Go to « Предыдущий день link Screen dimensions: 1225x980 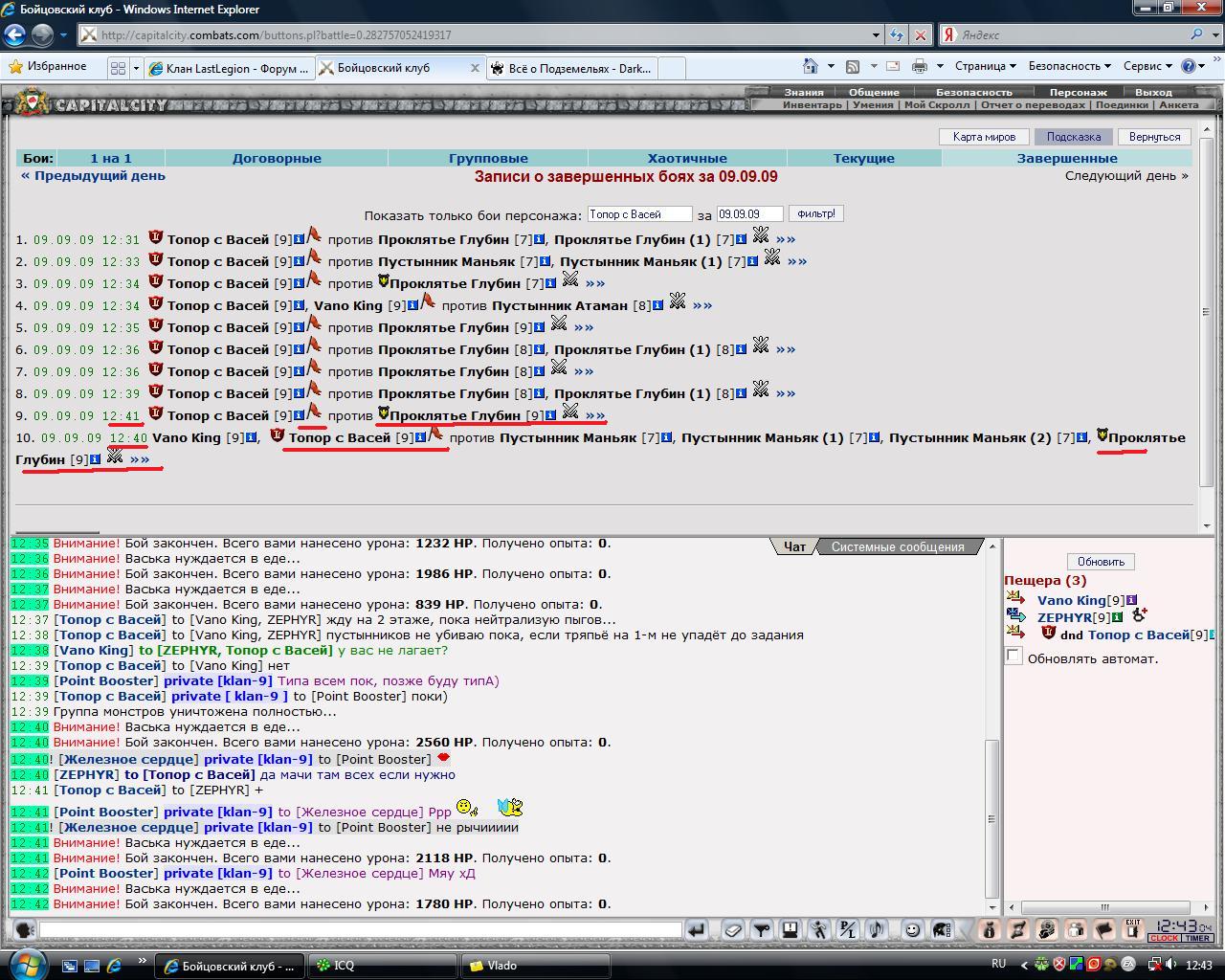[x=93, y=175]
